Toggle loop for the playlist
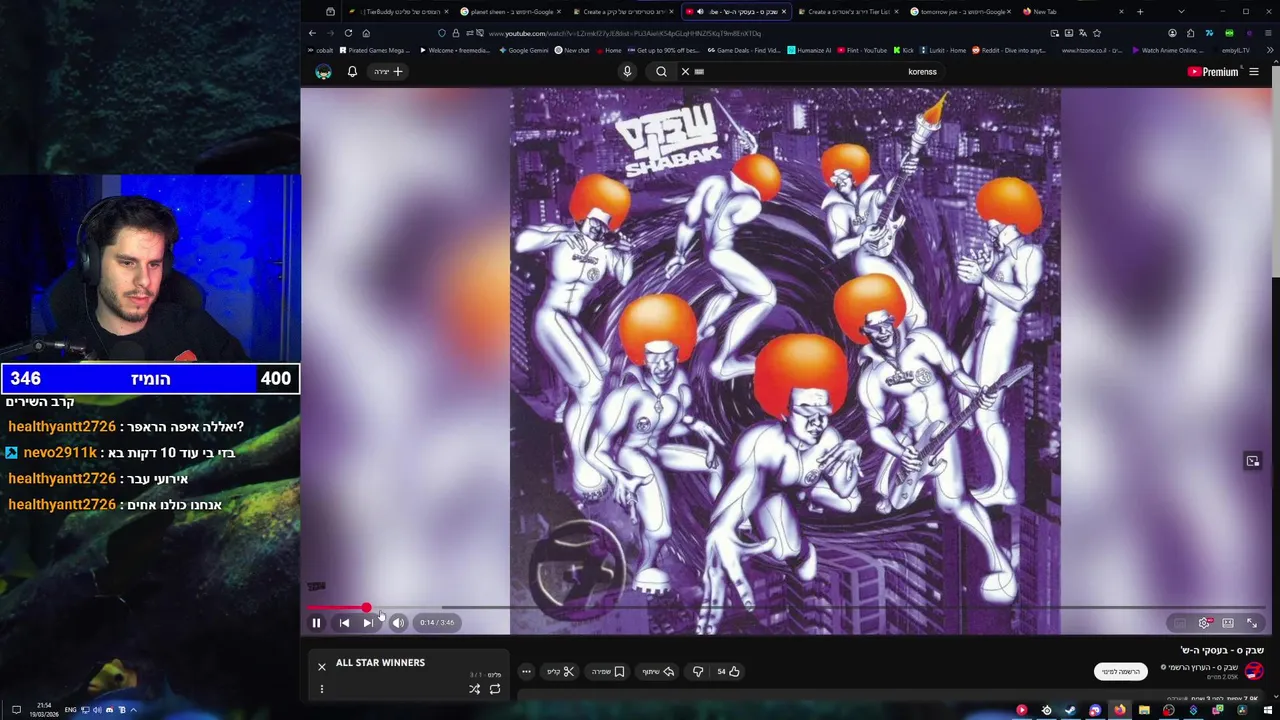The height and width of the screenshot is (720, 1280). pos(495,689)
